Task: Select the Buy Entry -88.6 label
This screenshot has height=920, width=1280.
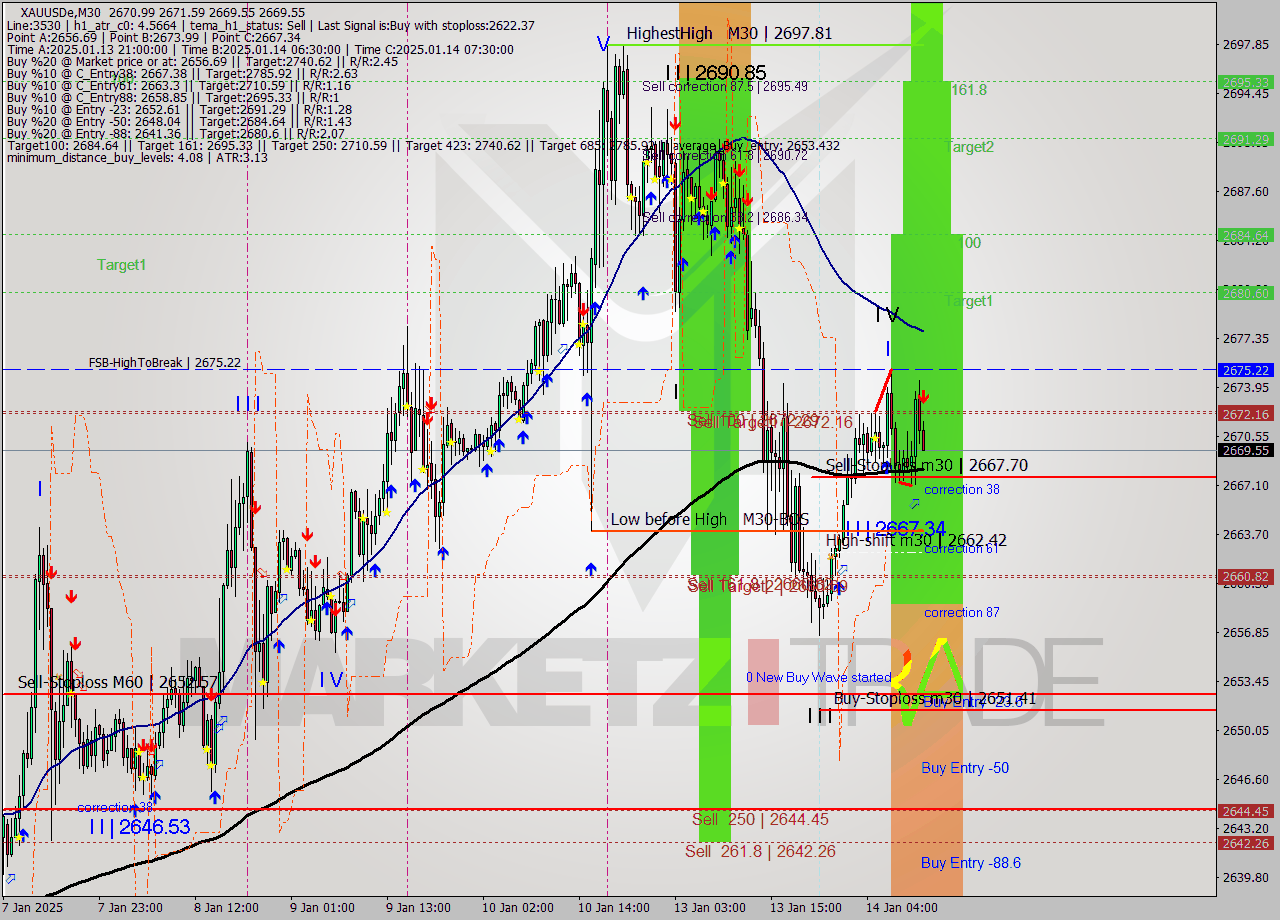Action: [x=971, y=862]
